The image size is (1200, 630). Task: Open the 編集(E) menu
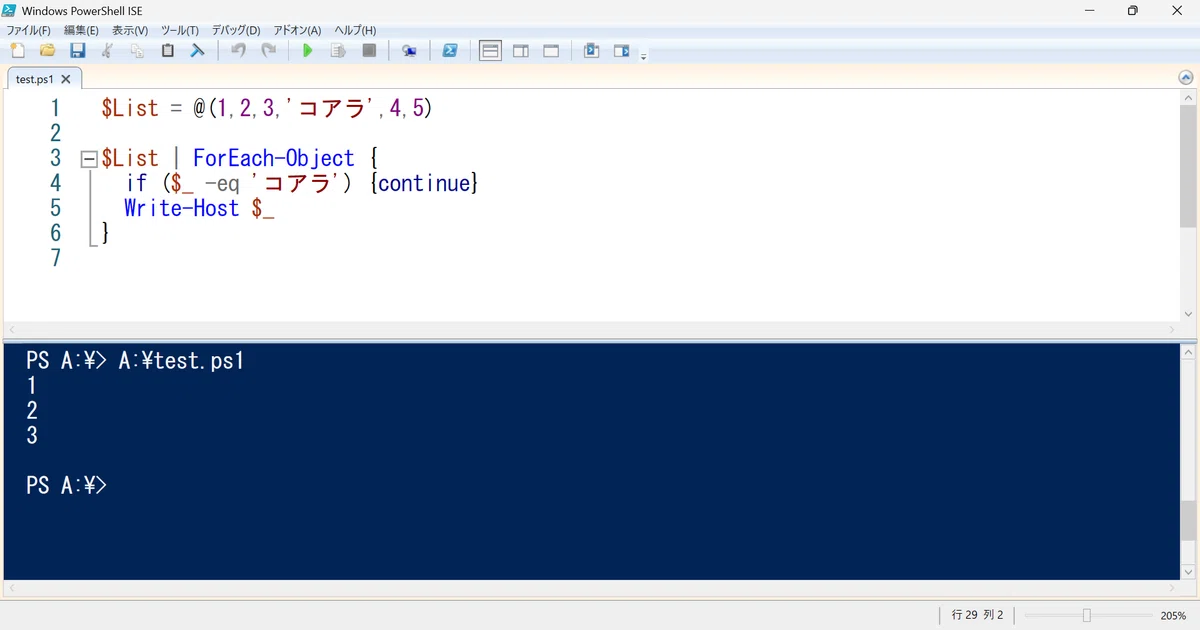[x=81, y=31]
